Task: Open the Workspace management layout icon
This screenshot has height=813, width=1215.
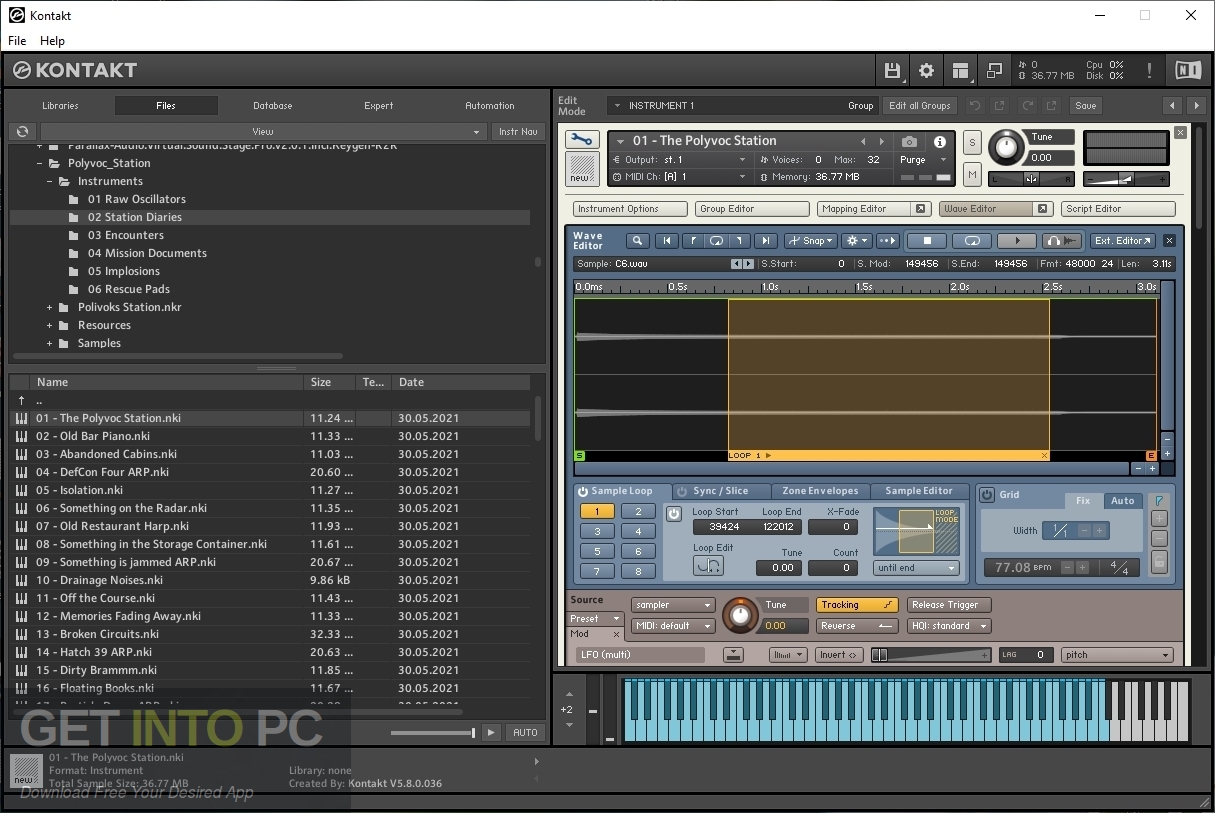Action: (961, 70)
